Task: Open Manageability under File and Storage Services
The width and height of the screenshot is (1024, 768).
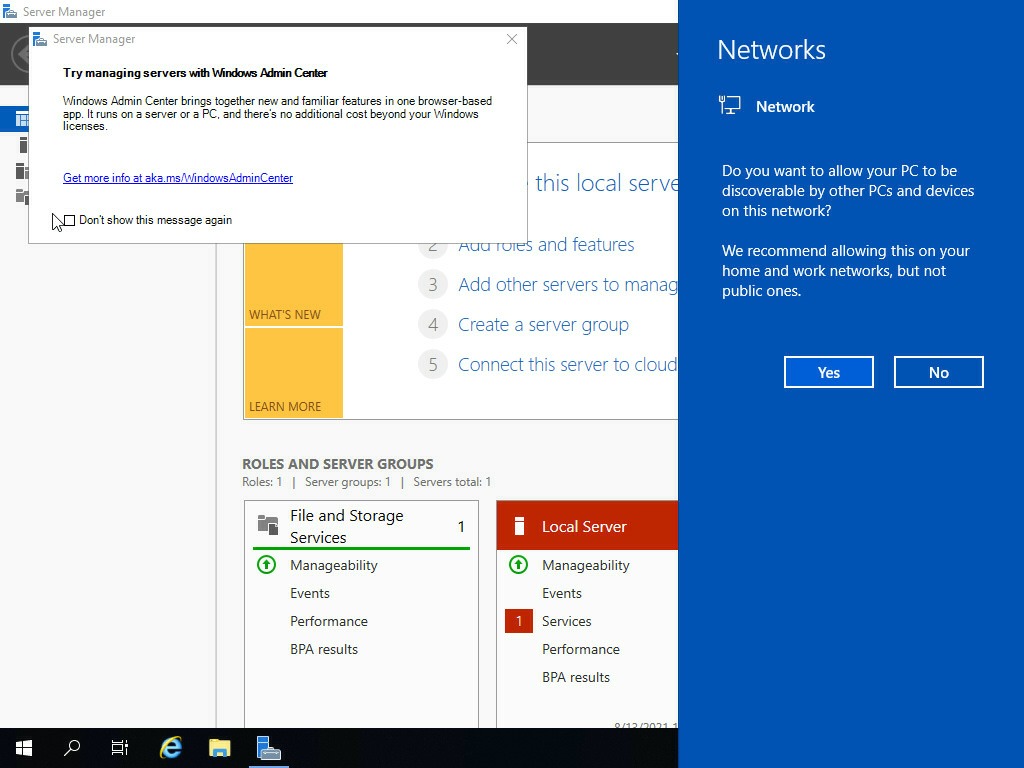Action: pos(334,566)
